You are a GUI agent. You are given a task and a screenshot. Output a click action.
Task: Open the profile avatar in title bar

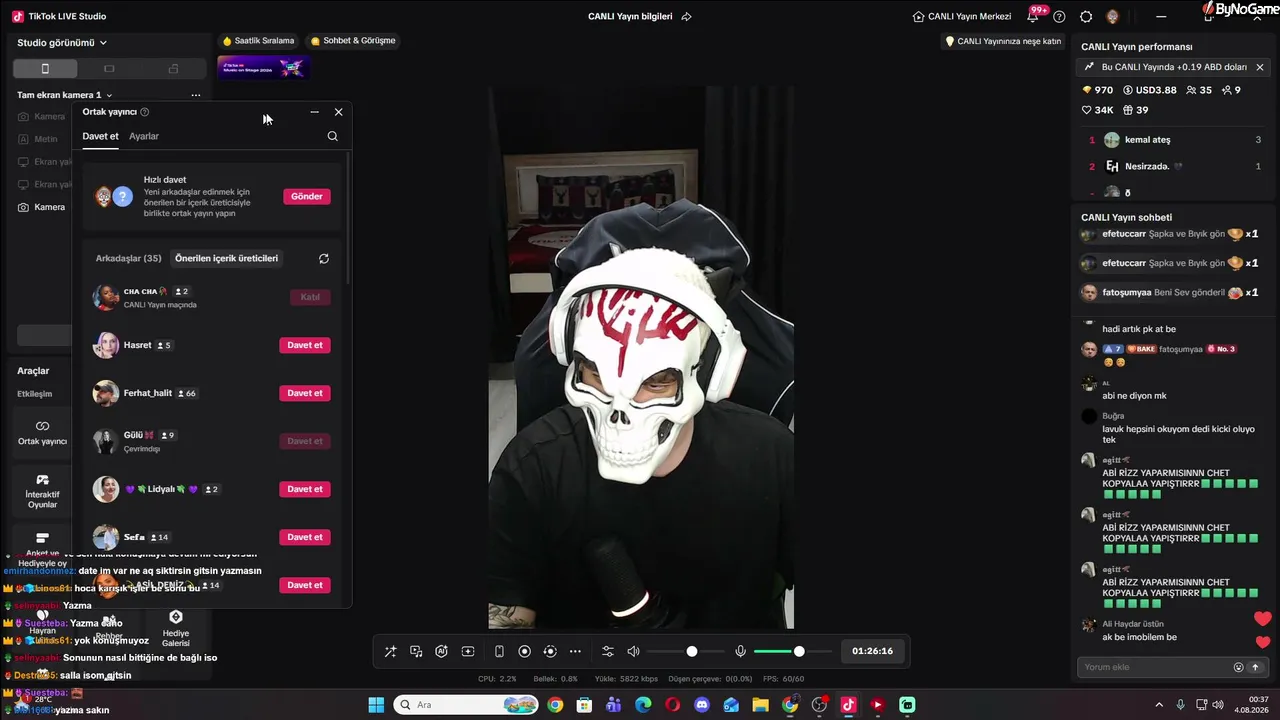pyautogui.click(x=1113, y=16)
